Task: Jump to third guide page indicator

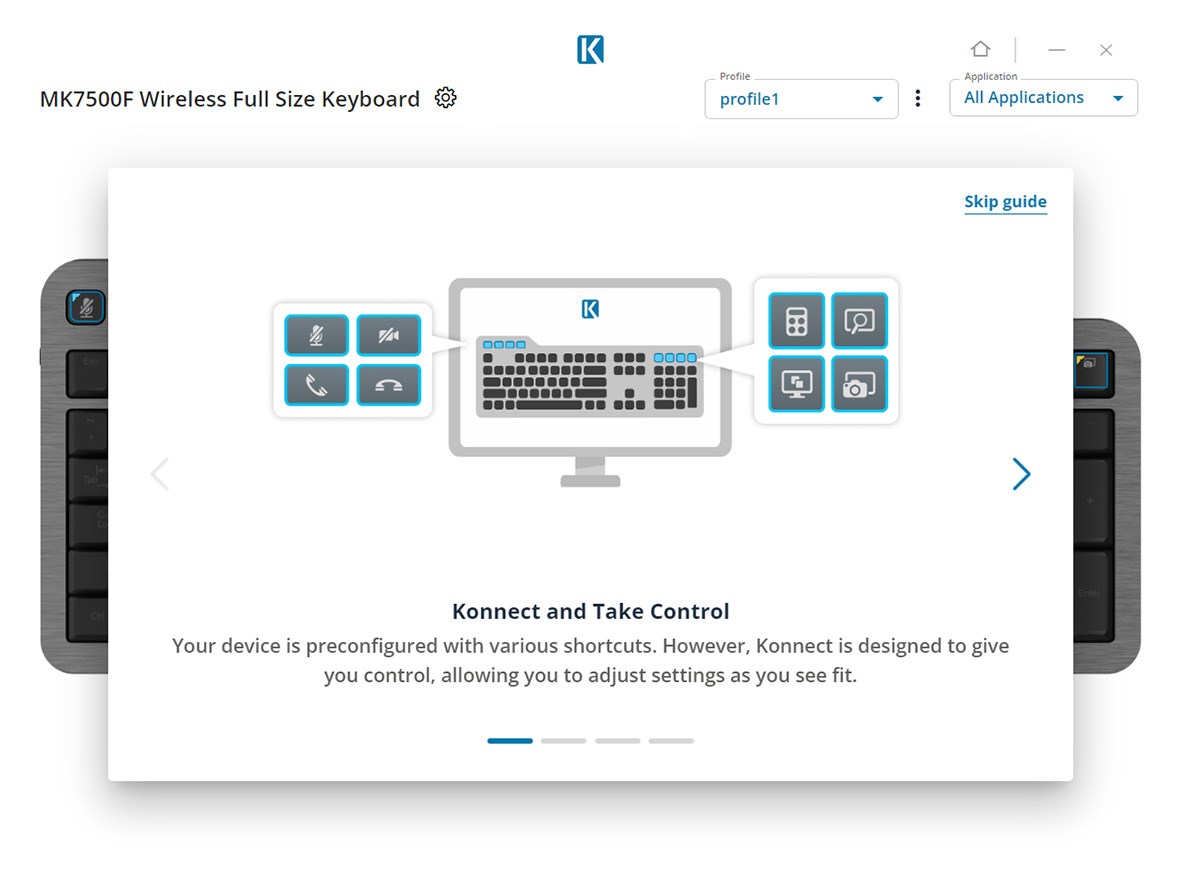Action: pyautogui.click(x=617, y=741)
